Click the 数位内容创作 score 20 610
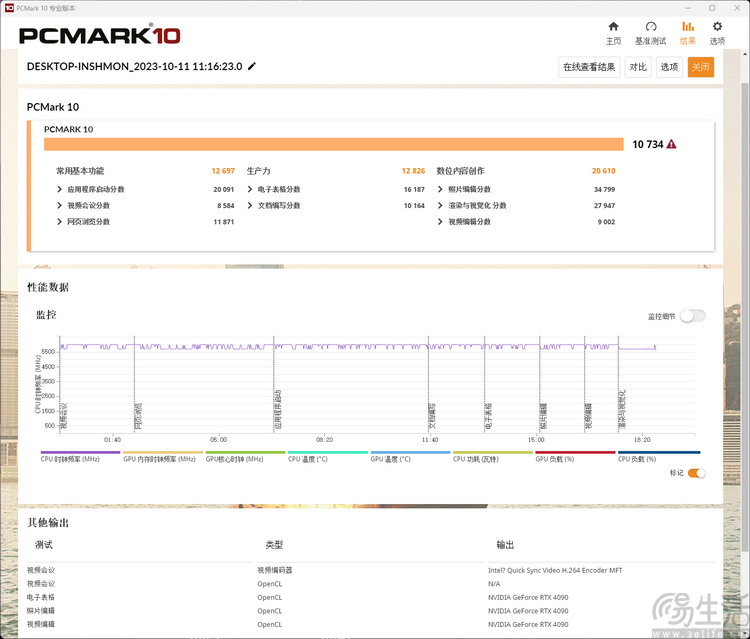This screenshot has width=750, height=639. pos(604,171)
